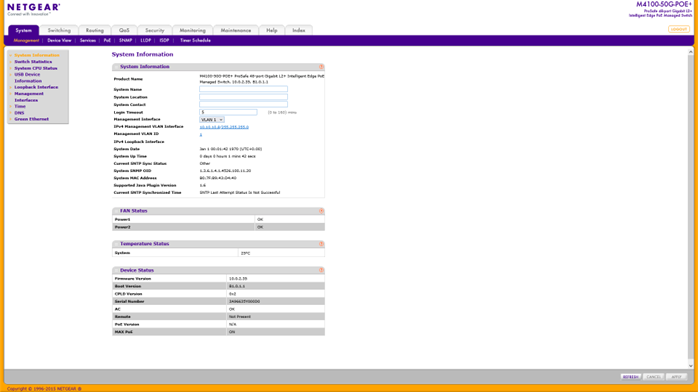Open DNS in the sidebar
The height and width of the screenshot is (392, 698).
tap(19, 113)
